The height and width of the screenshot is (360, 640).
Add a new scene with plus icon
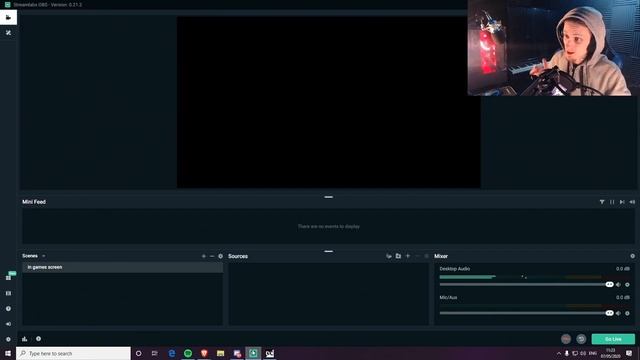point(204,256)
